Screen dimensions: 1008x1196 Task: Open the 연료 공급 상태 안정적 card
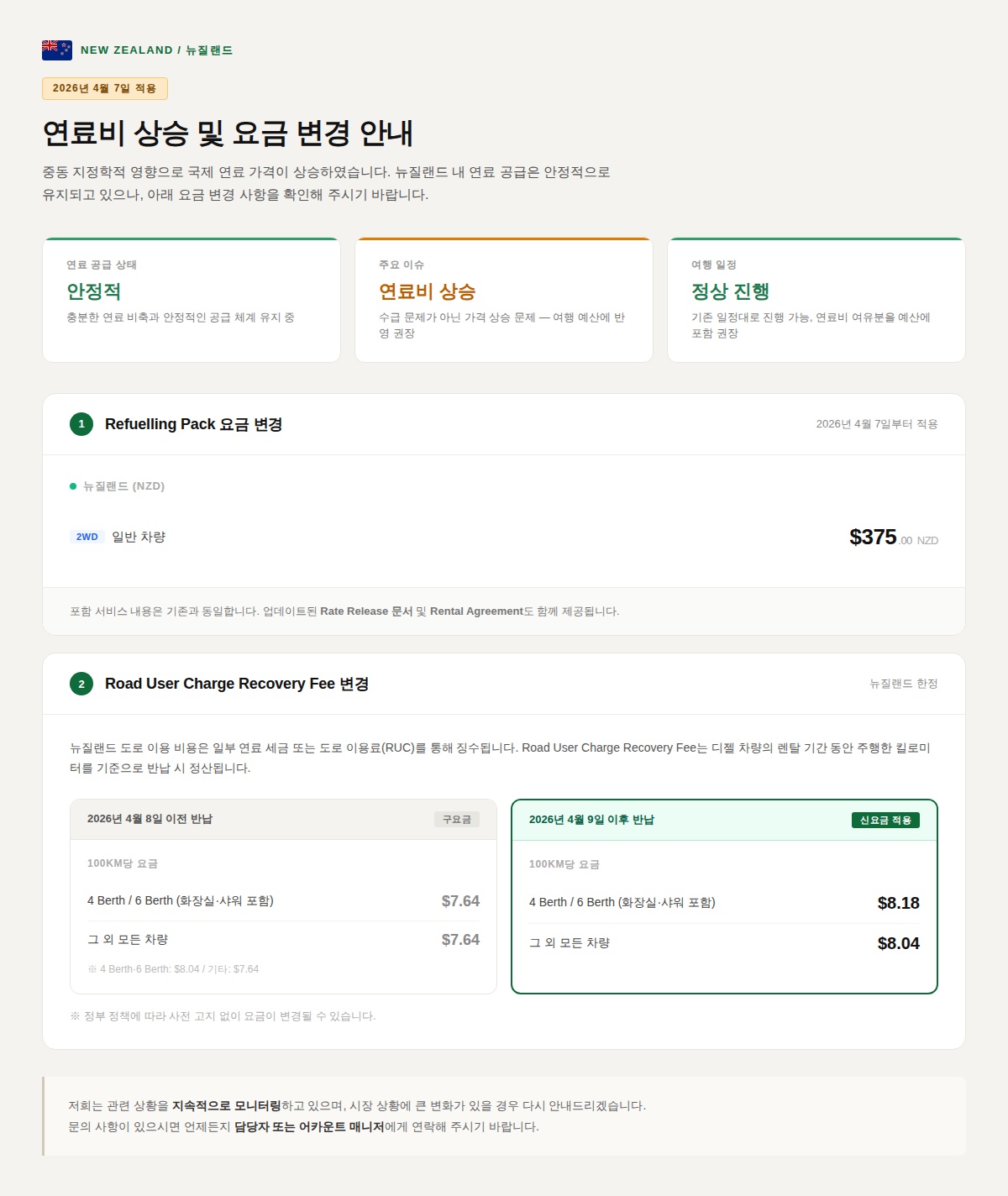pos(192,300)
